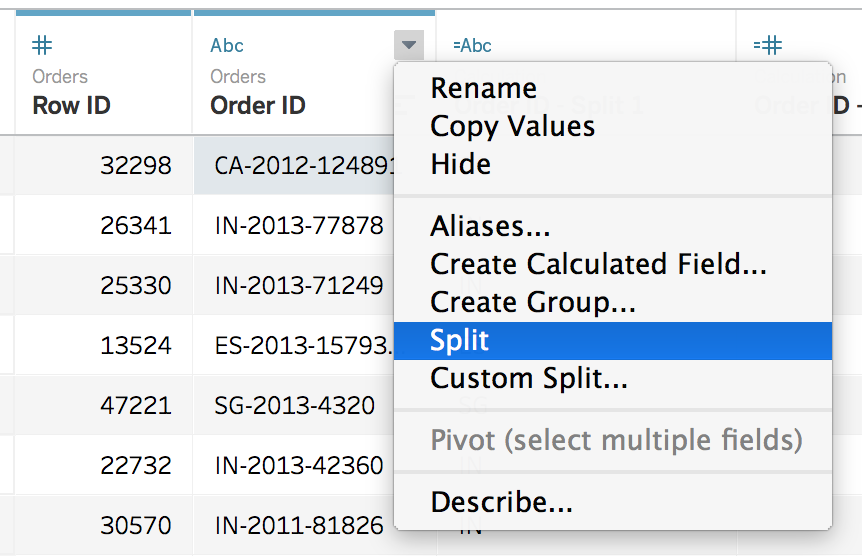
Task: Open the Aliases... dialog
Action: tap(490, 227)
